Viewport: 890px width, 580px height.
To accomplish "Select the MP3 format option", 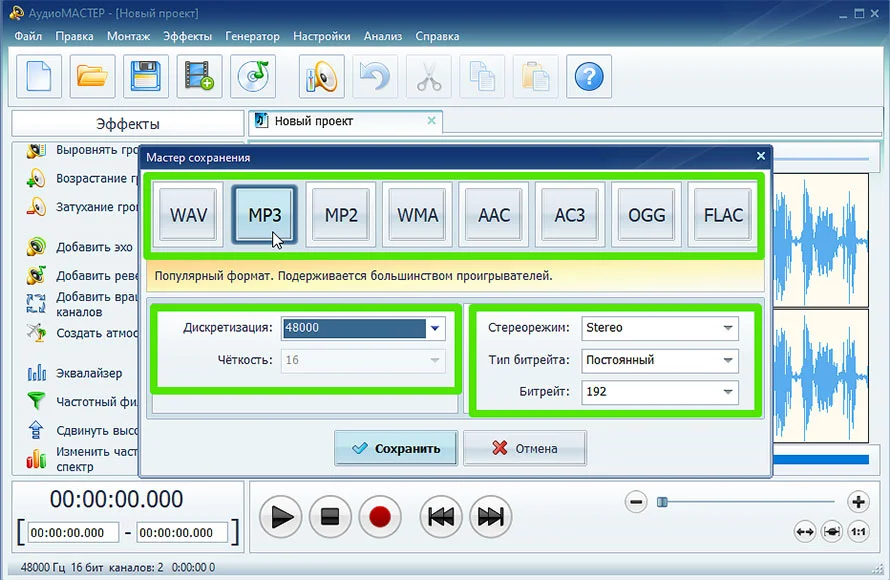I will [x=265, y=215].
